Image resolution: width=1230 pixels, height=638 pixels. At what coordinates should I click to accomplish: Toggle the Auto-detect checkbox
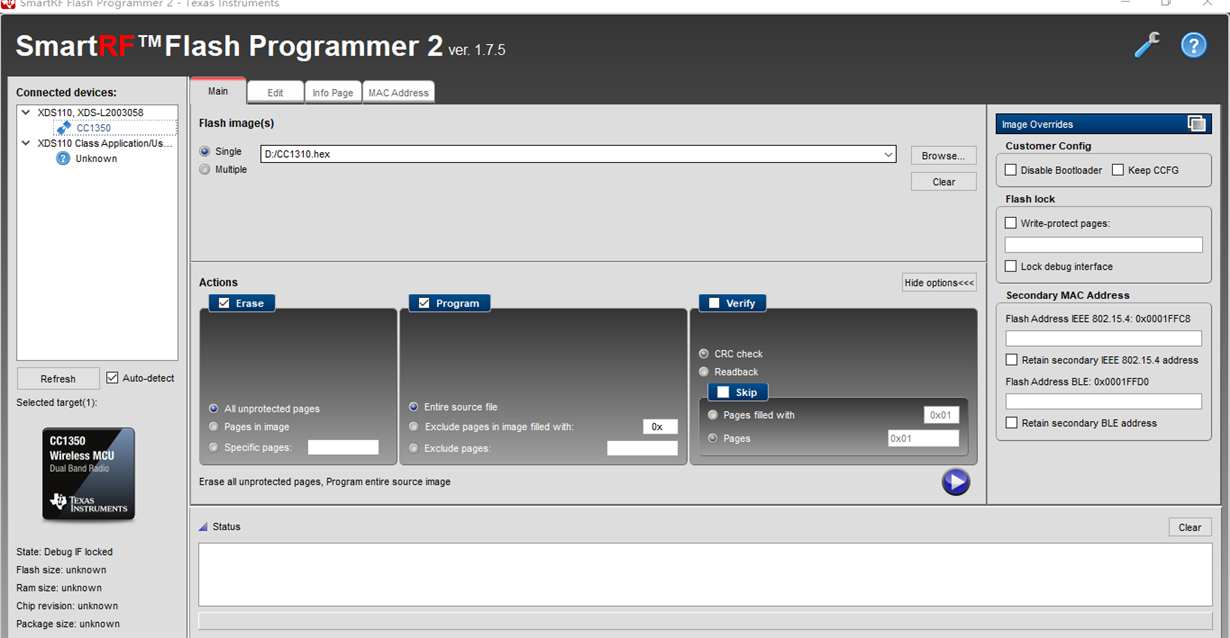click(x=112, y=378)
